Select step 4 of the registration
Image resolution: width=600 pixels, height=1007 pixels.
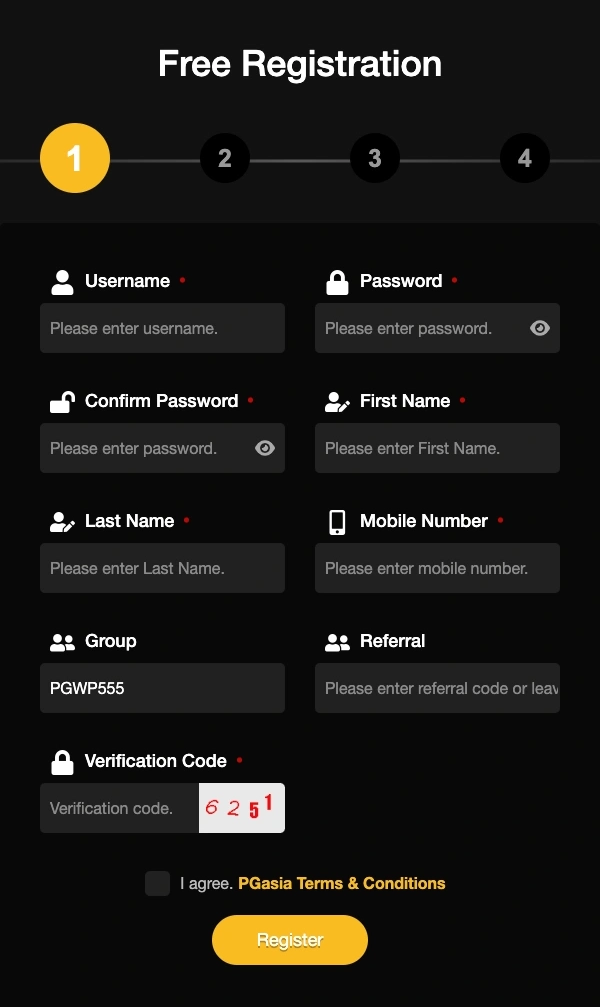pos(525,157)
